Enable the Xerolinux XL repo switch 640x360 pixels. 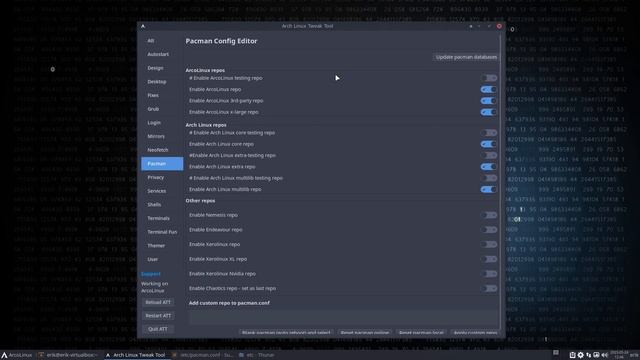pos(489,259)
